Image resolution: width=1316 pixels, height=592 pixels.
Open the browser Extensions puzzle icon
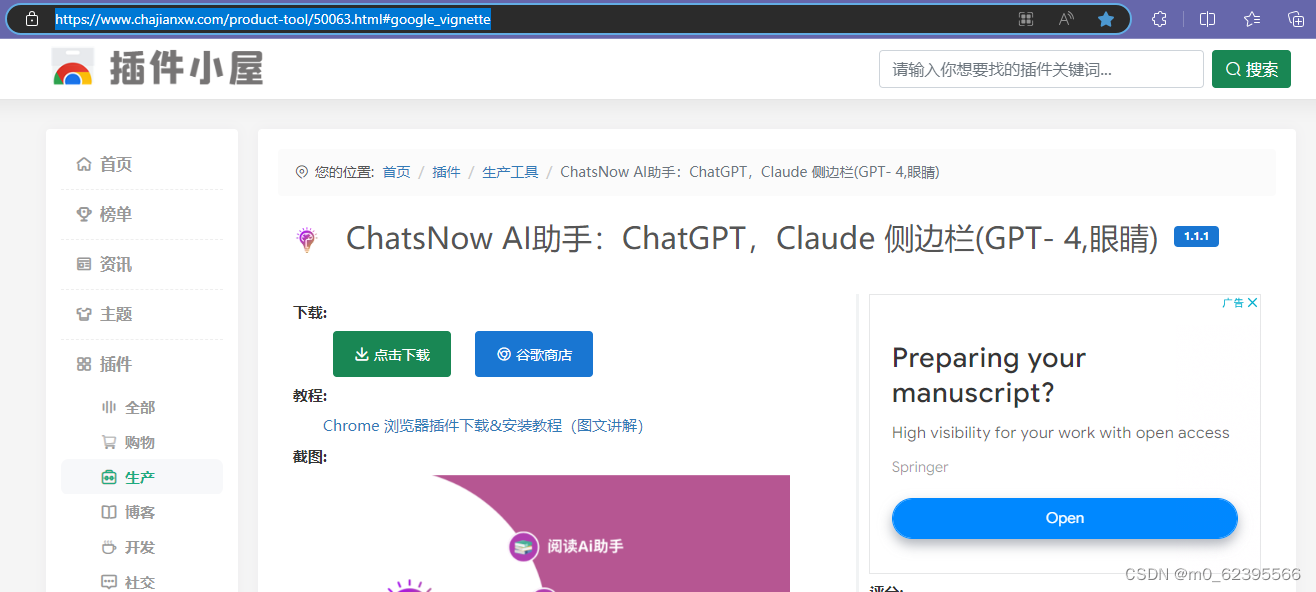(x=1159, y=19)
